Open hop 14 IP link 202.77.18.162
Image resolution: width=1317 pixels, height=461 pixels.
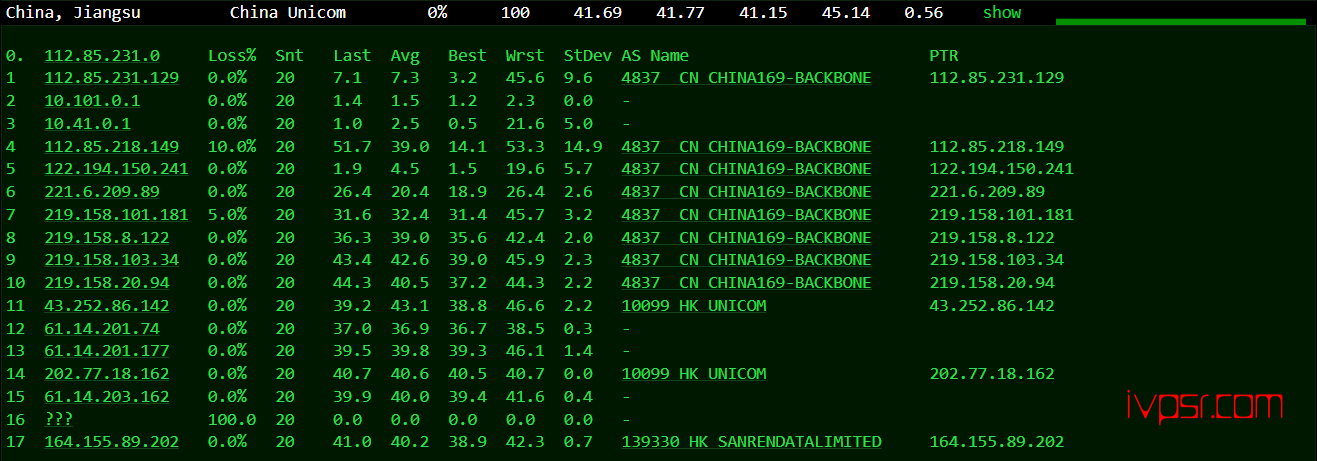[x=107, y=374]
